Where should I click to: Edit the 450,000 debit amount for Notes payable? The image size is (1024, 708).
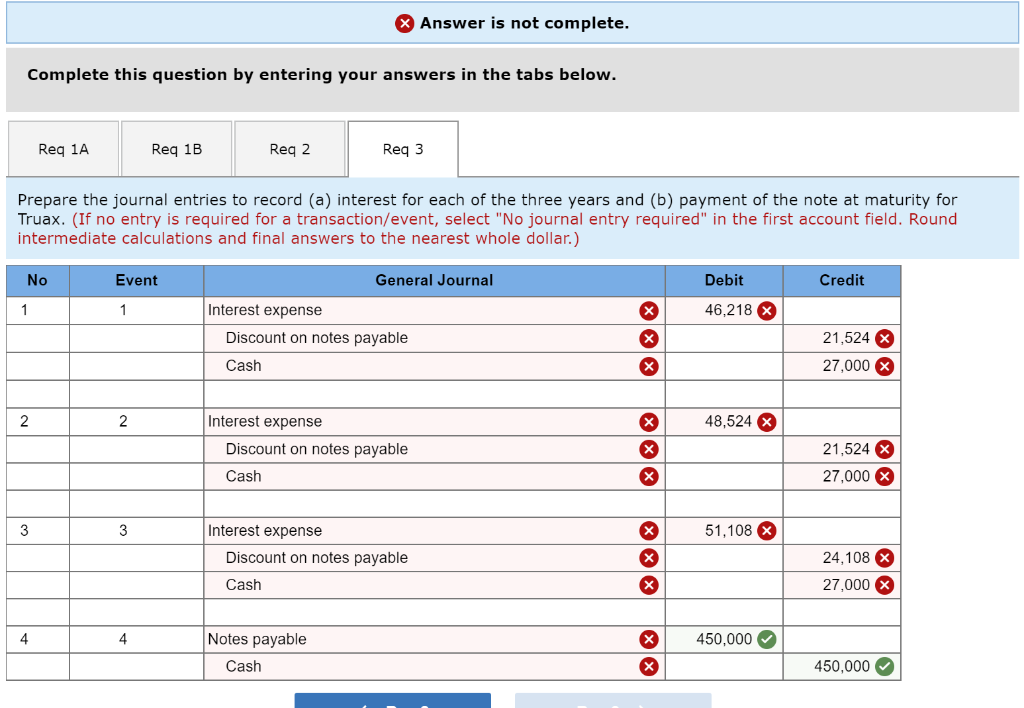point(724,639)
